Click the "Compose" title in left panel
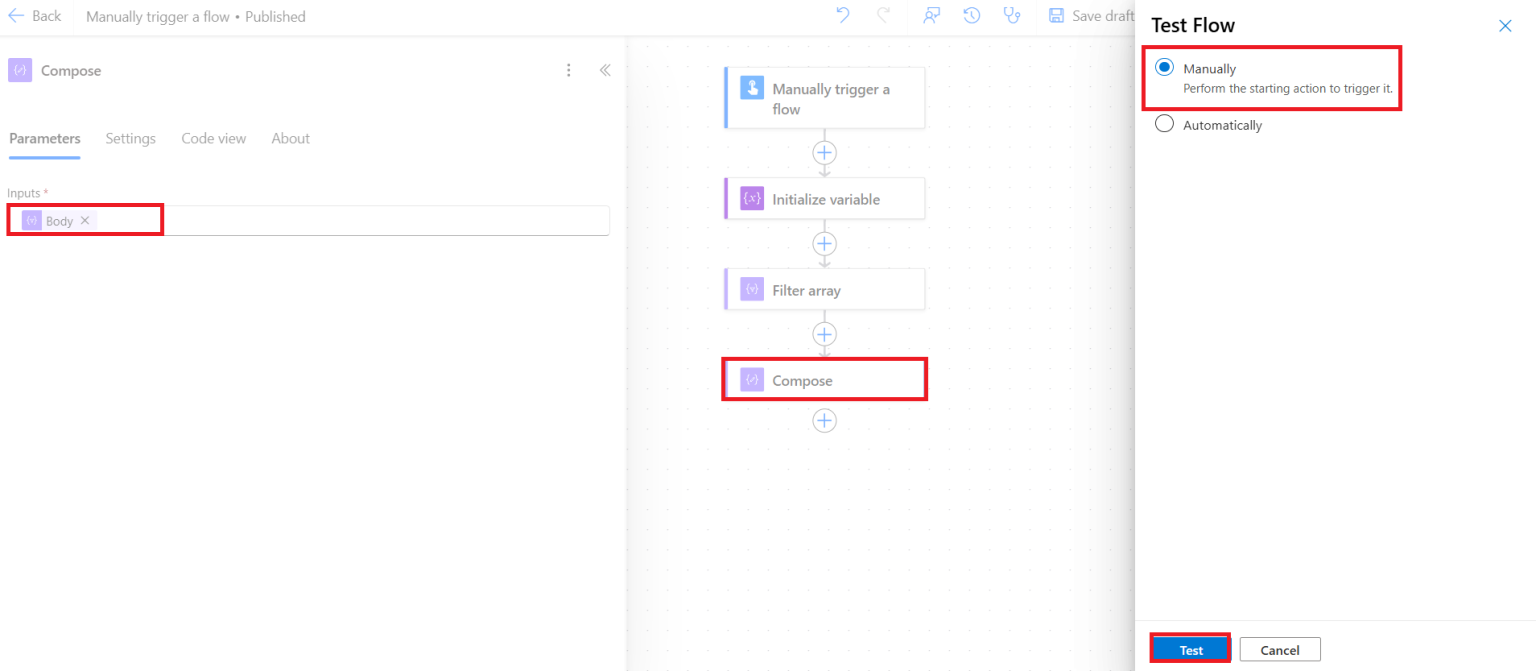1536x671 pixels. pos(71,71)
